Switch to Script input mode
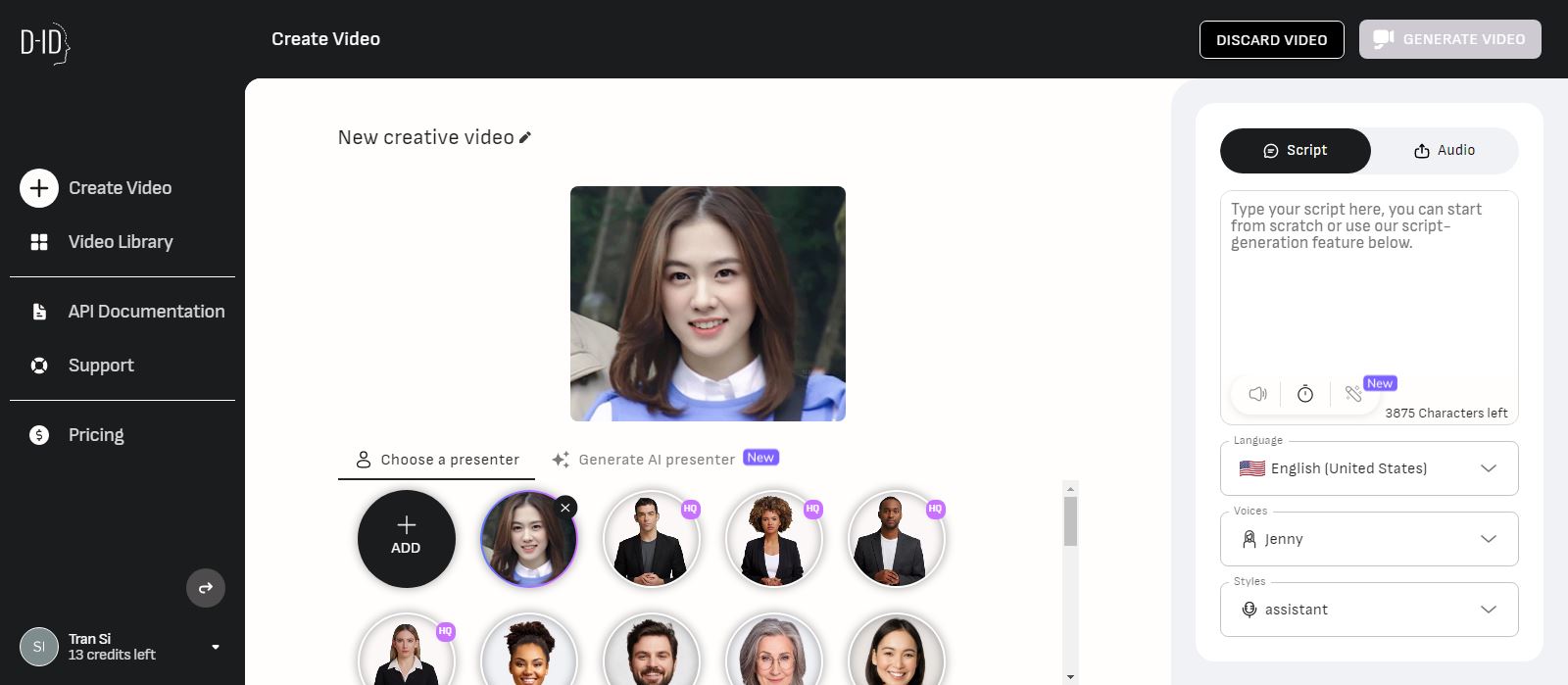Viewport: 1568px width, 685px height. coord(1295,151)
